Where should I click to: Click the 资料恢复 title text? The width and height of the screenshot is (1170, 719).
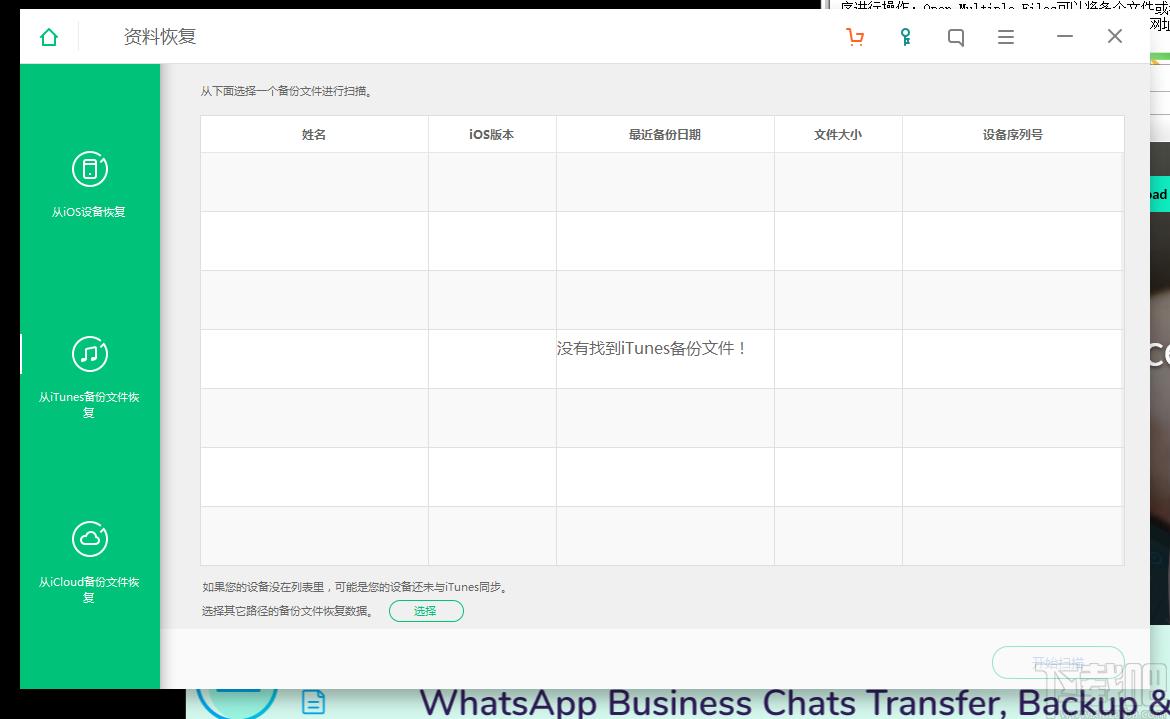(x=160, y=37)
